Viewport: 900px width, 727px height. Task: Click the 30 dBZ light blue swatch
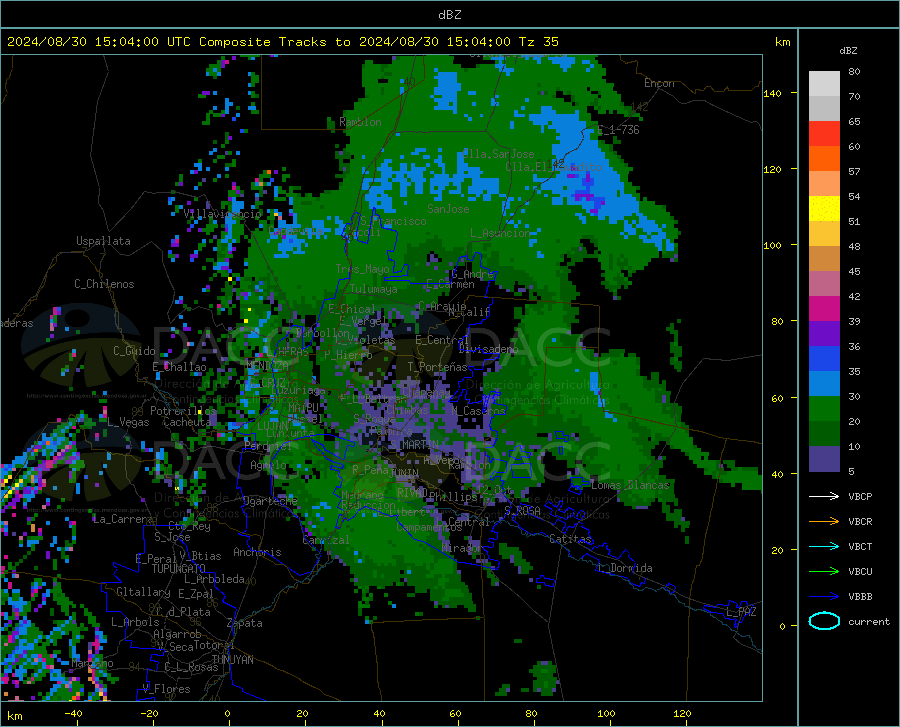pos(824,383)
